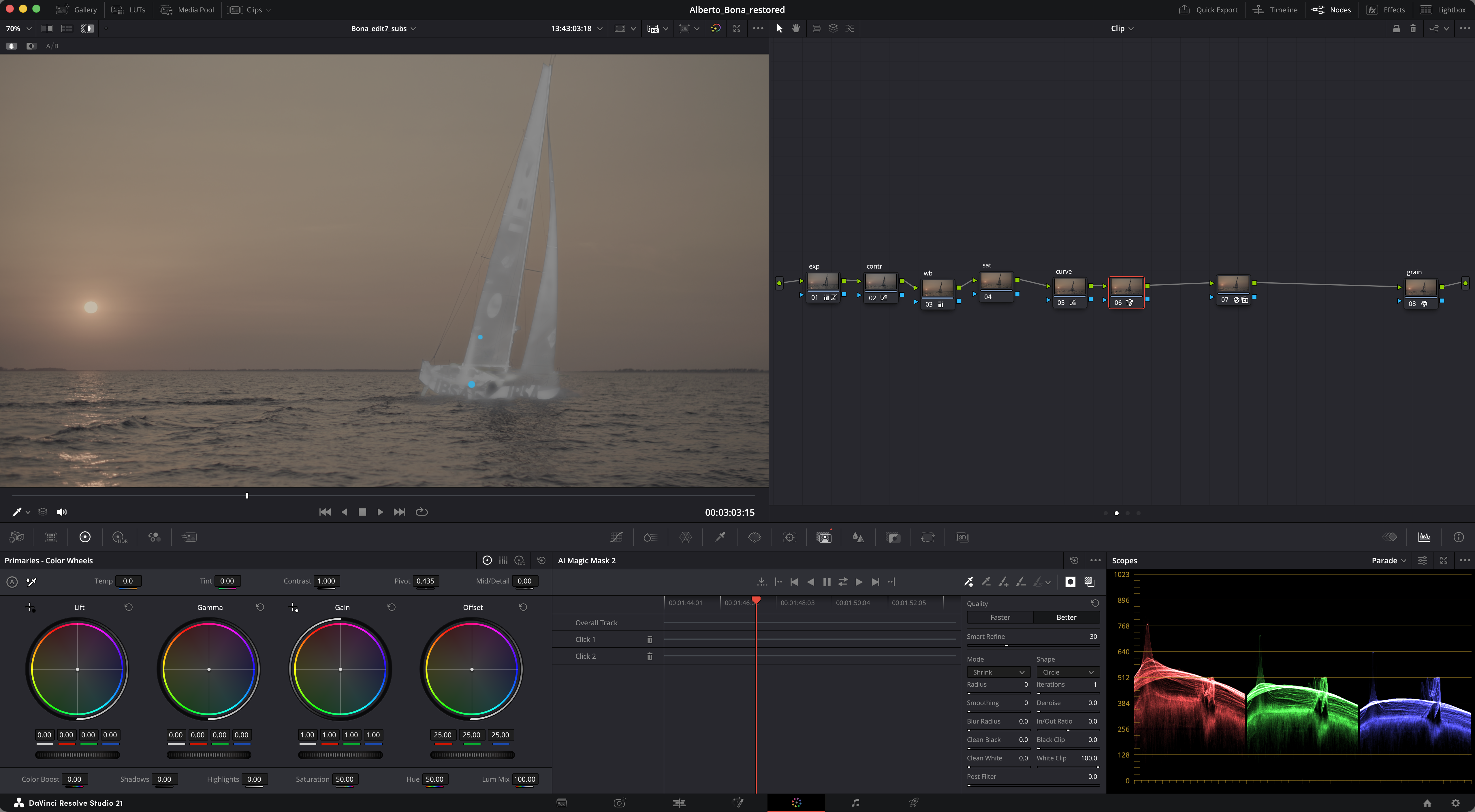Screen dimensions: 1475x812
Task: Open the Camera Raw palette
Action: (17, 537)
